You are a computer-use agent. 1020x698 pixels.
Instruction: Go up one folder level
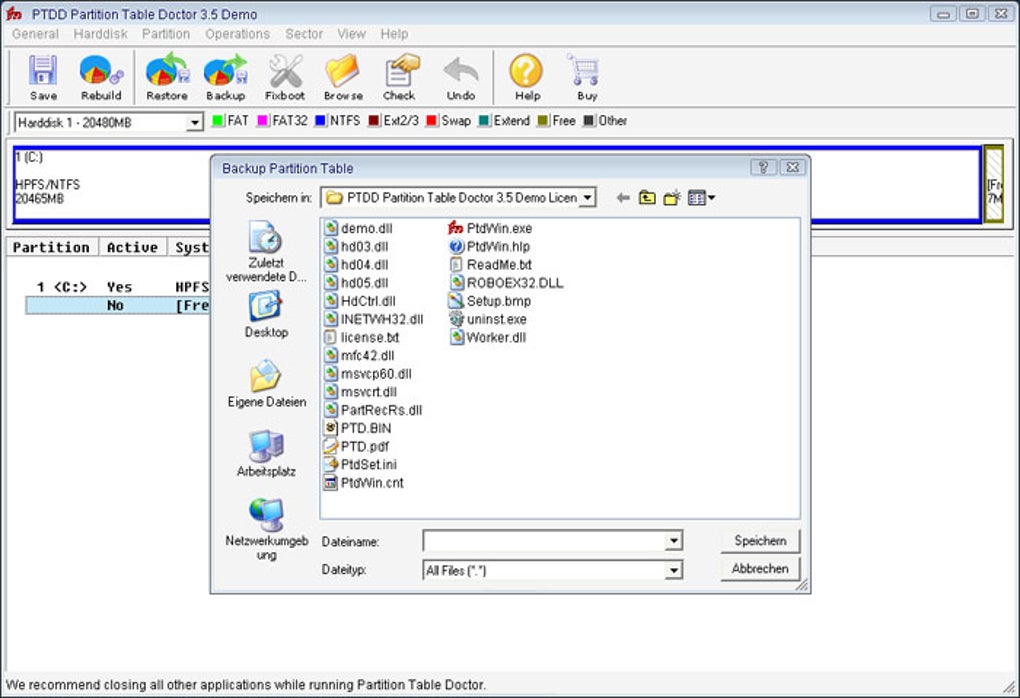[647, 198]
